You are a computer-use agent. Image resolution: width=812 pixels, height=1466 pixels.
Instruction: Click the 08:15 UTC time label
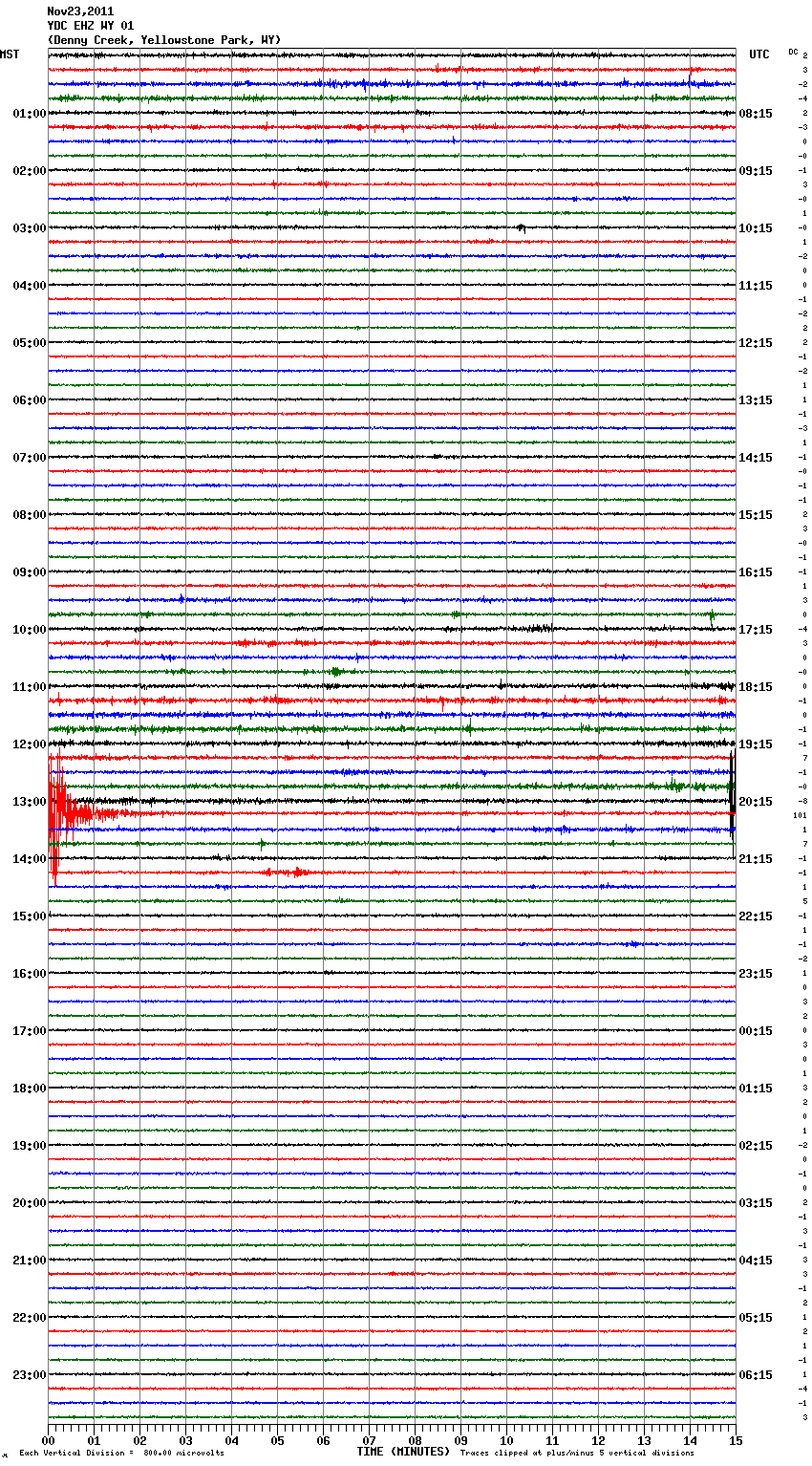(756, 114)
